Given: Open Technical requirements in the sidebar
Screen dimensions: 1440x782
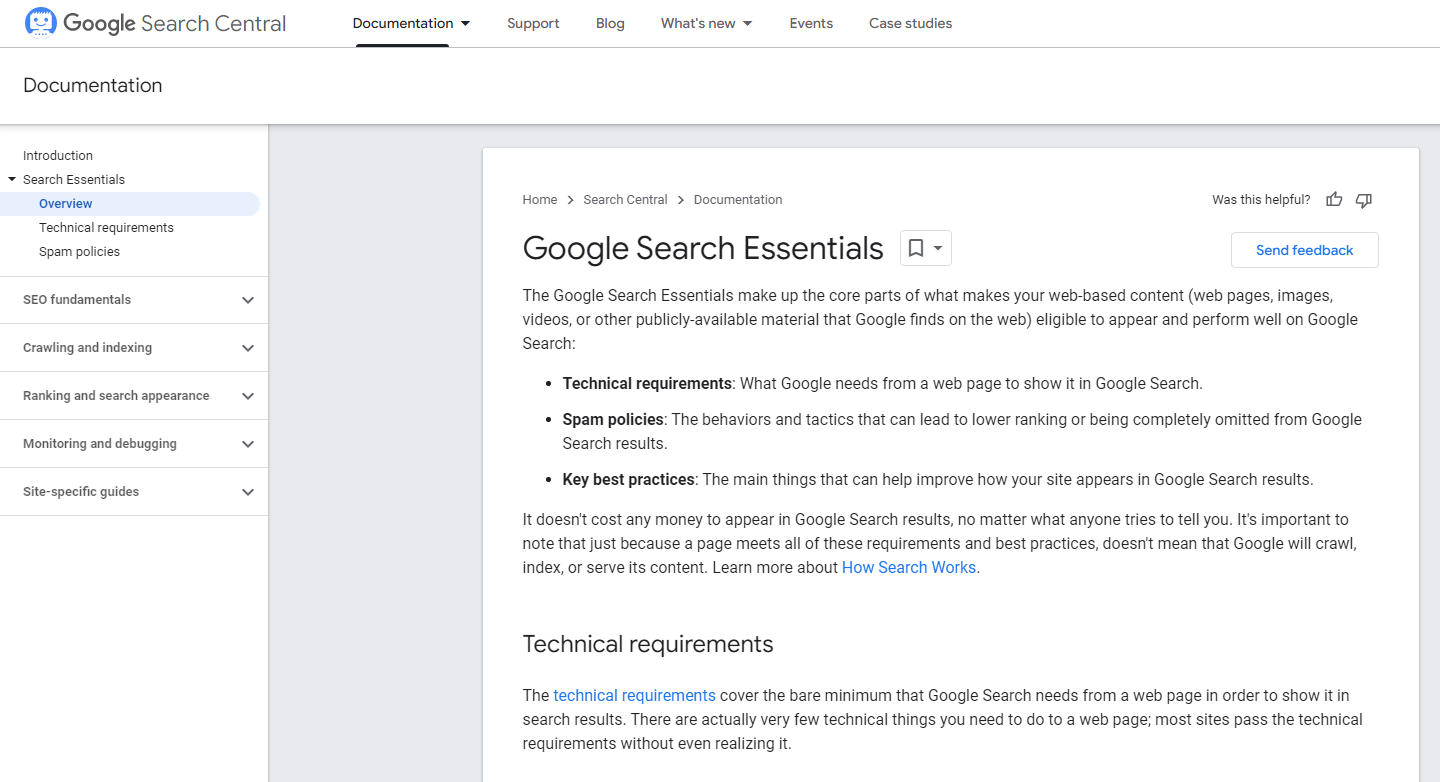Looking at the screenshot, I should 106,228.
